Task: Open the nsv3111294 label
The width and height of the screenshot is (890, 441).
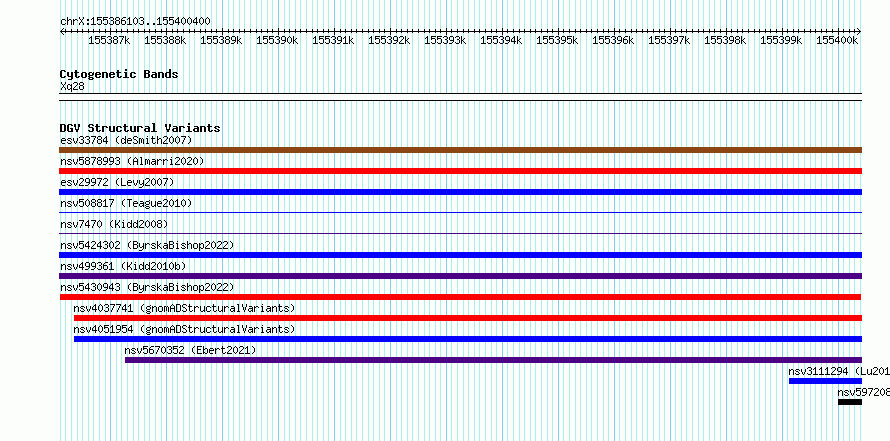Action: [839, 371]
